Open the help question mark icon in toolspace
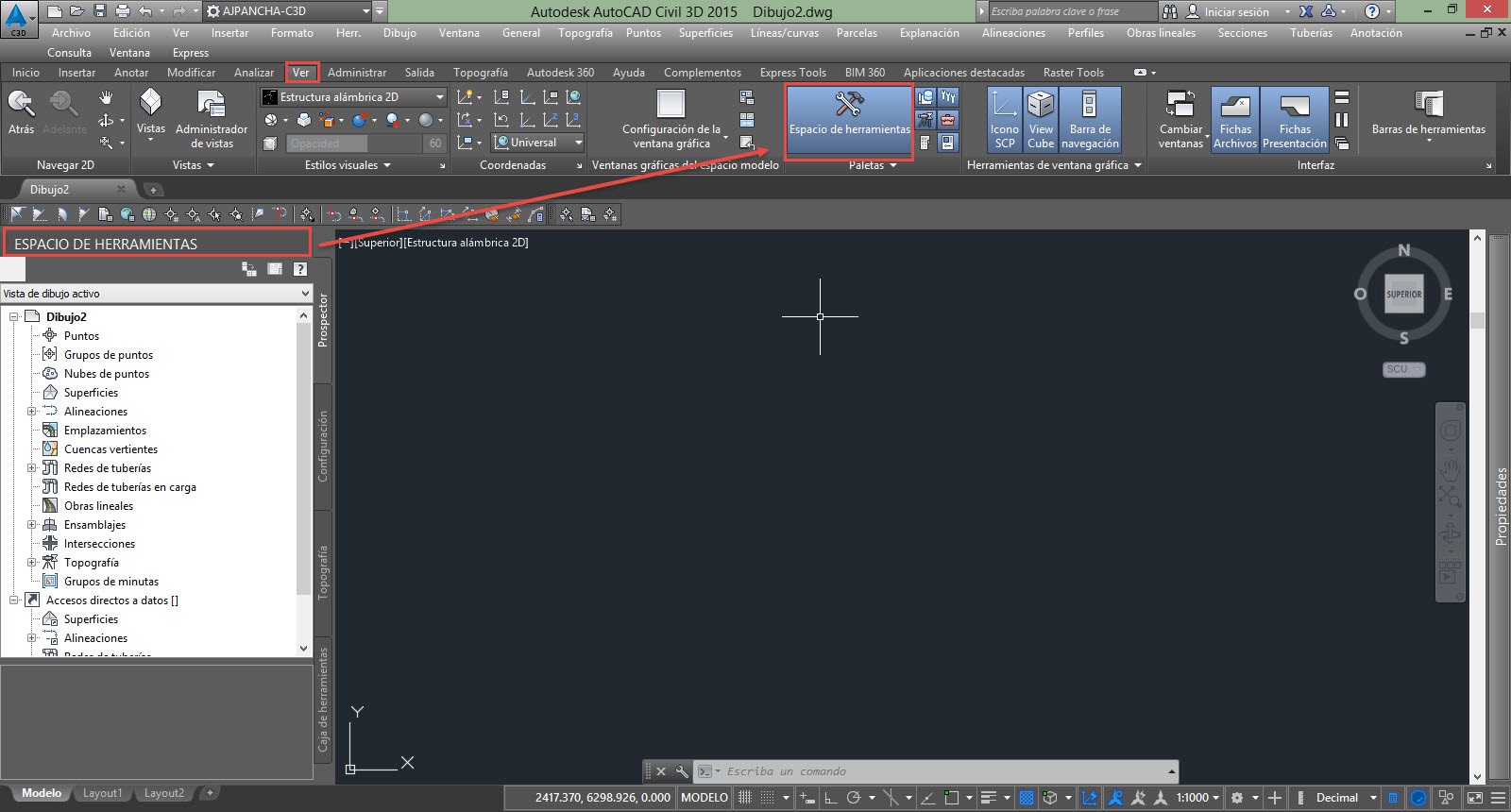Screen dimensions: 1511x812 [x=300, y=269]
